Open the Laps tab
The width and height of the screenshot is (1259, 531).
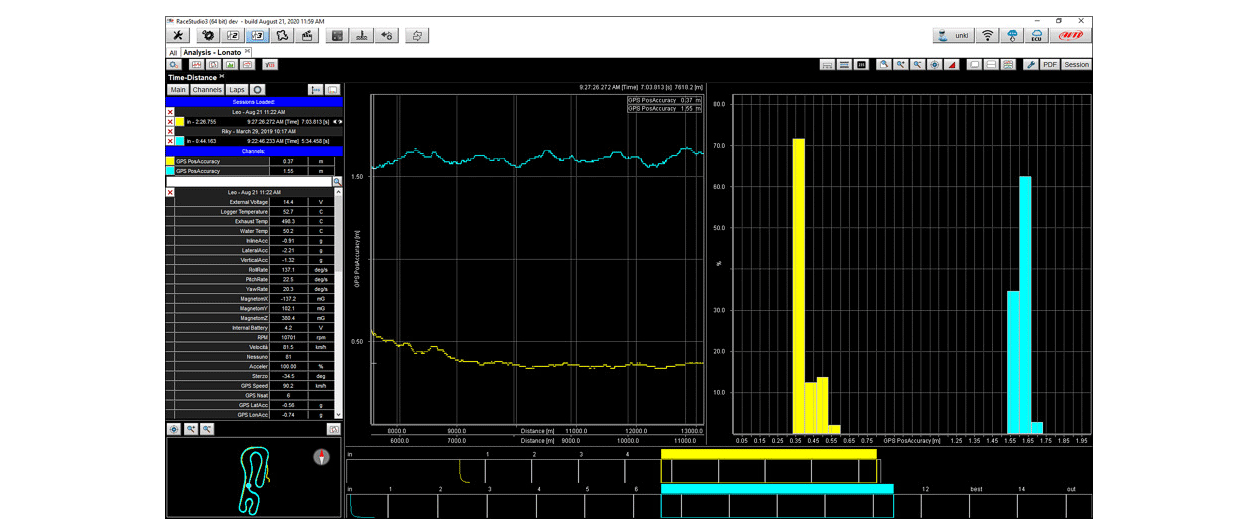point(237,90)
